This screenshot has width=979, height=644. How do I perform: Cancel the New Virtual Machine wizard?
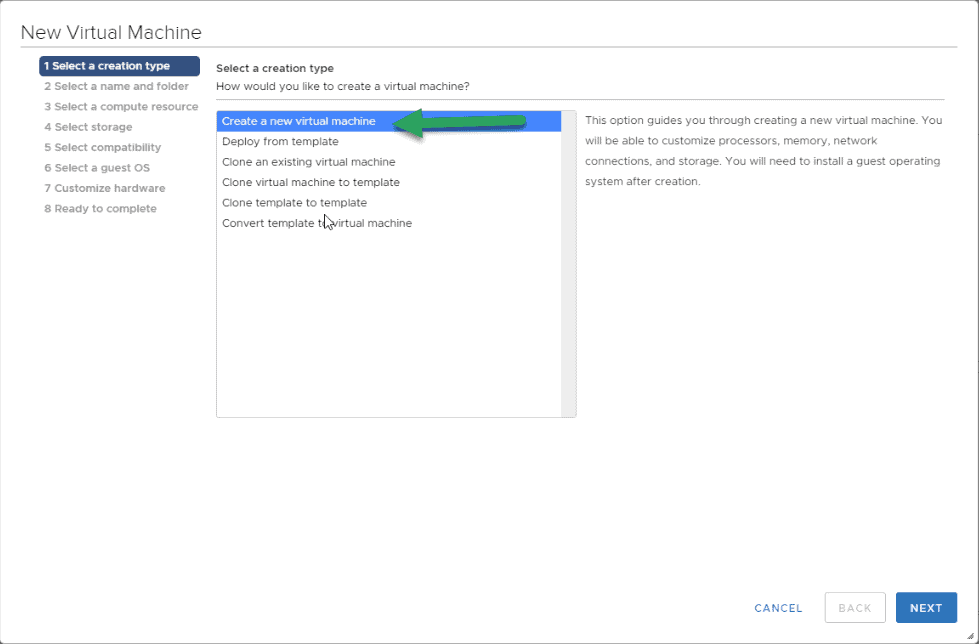[778, 608]
